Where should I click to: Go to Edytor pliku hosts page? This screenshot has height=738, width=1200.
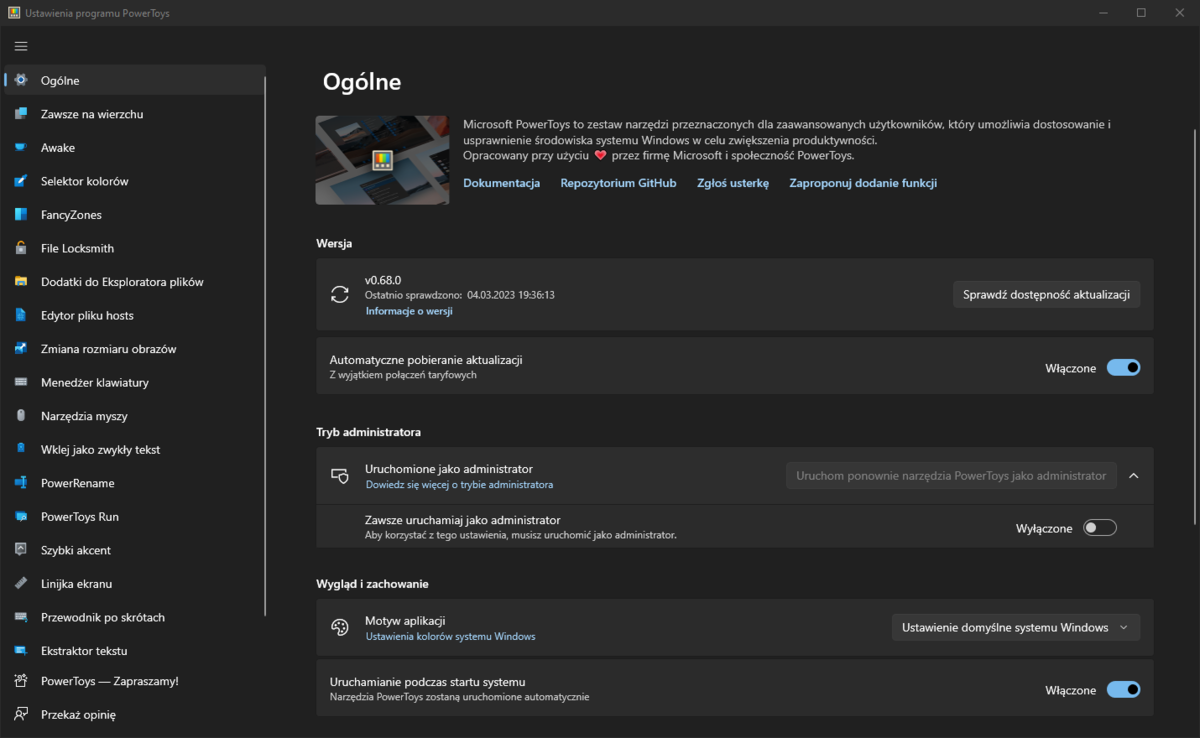pyautogui.click(x=135, y=315)
